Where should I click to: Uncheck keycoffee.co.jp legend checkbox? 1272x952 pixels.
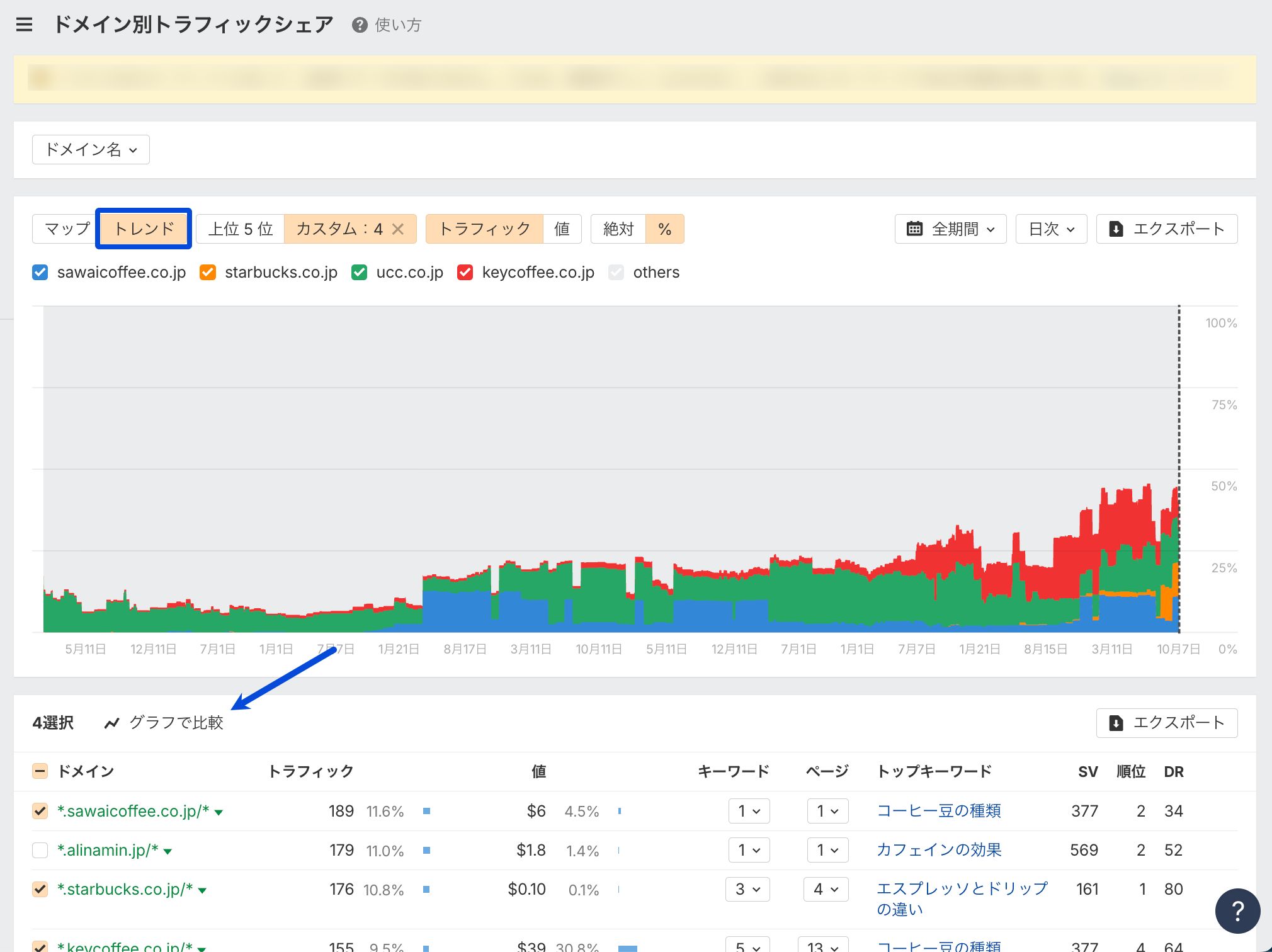coord(465,273)
